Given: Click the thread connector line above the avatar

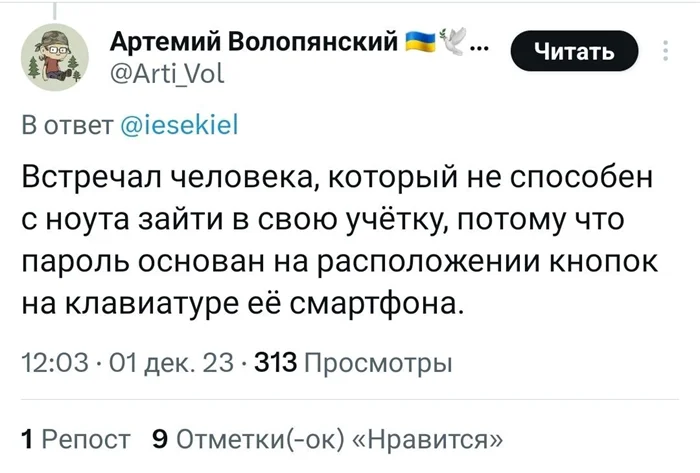Looking at the screenshot, I should pos(55,9).
